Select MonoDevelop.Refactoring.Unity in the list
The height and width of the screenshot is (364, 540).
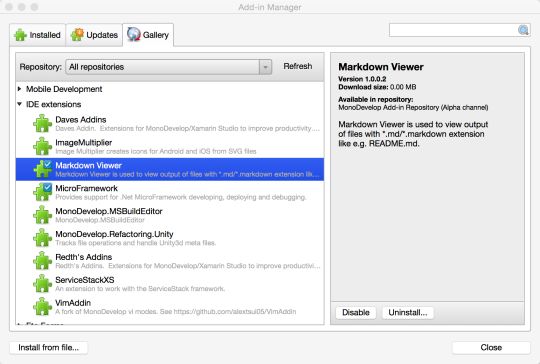tap(170, 238)
